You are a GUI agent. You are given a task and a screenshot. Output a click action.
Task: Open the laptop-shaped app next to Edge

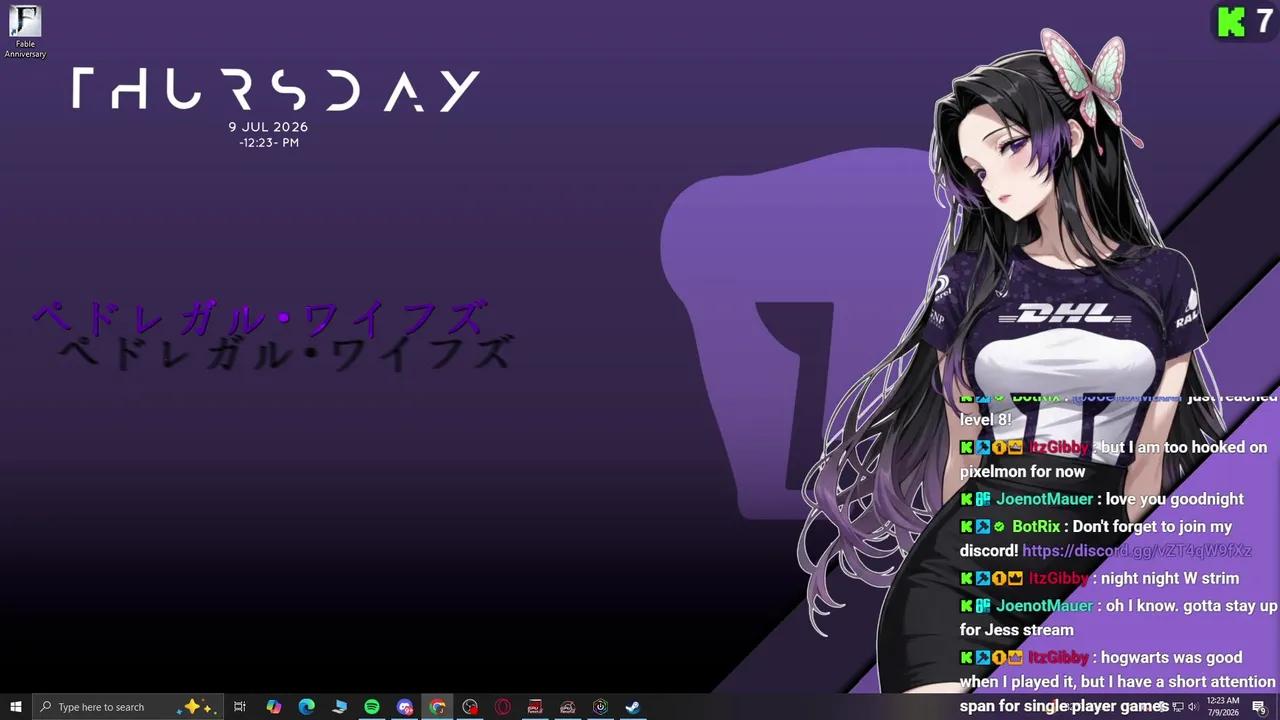(x=339, y=707)
